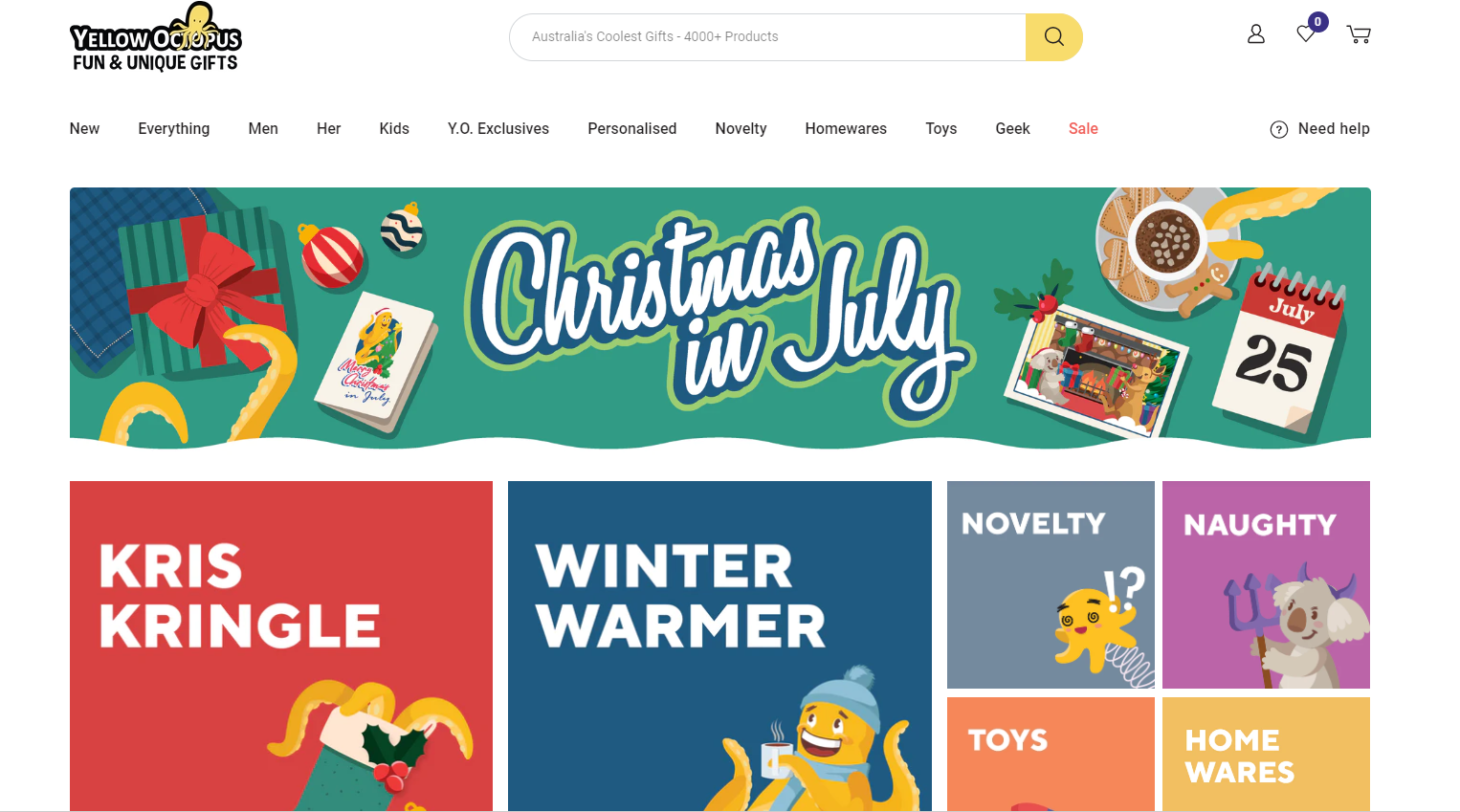Open the shopping cart icon

tap(1359, 34)
